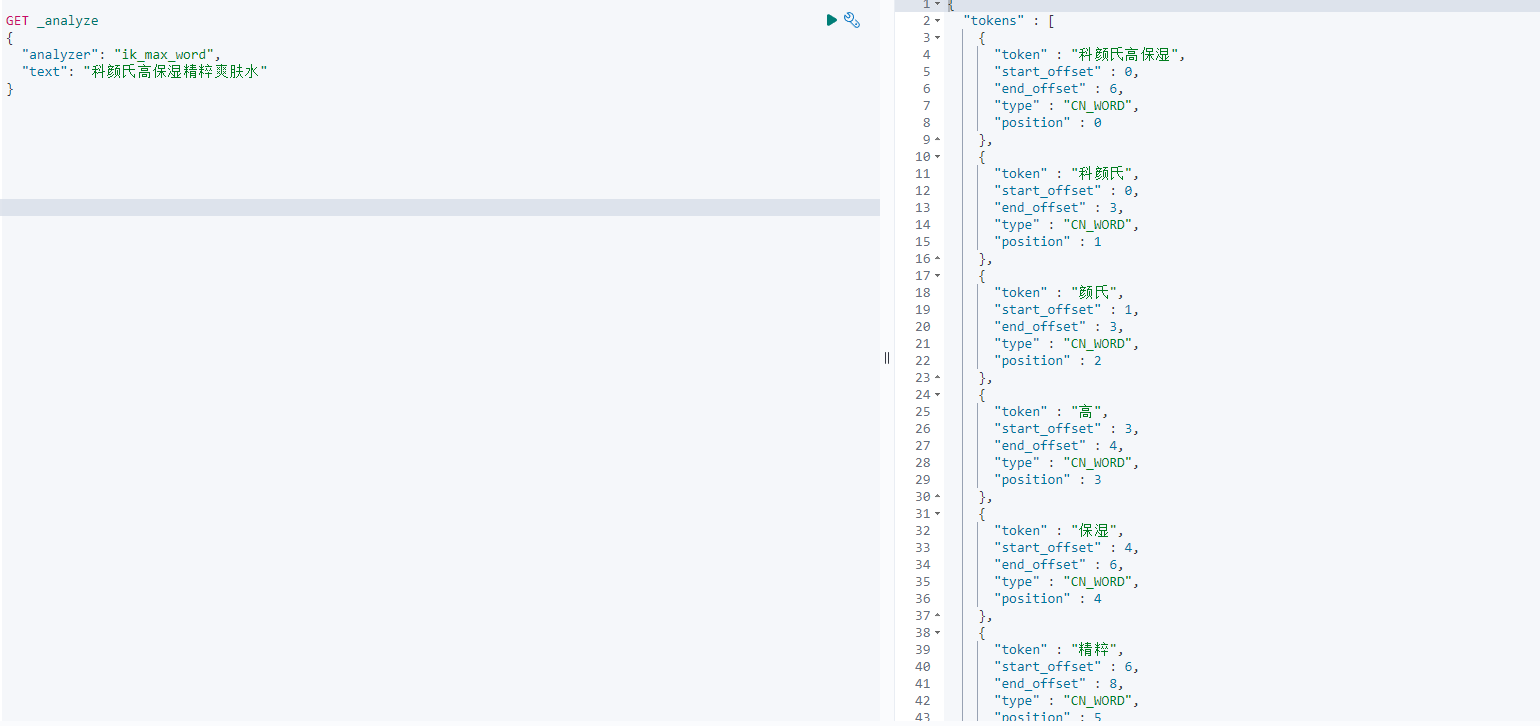
Task: Place cursor on the GET _analyze line
Action: tap(52, 21)
